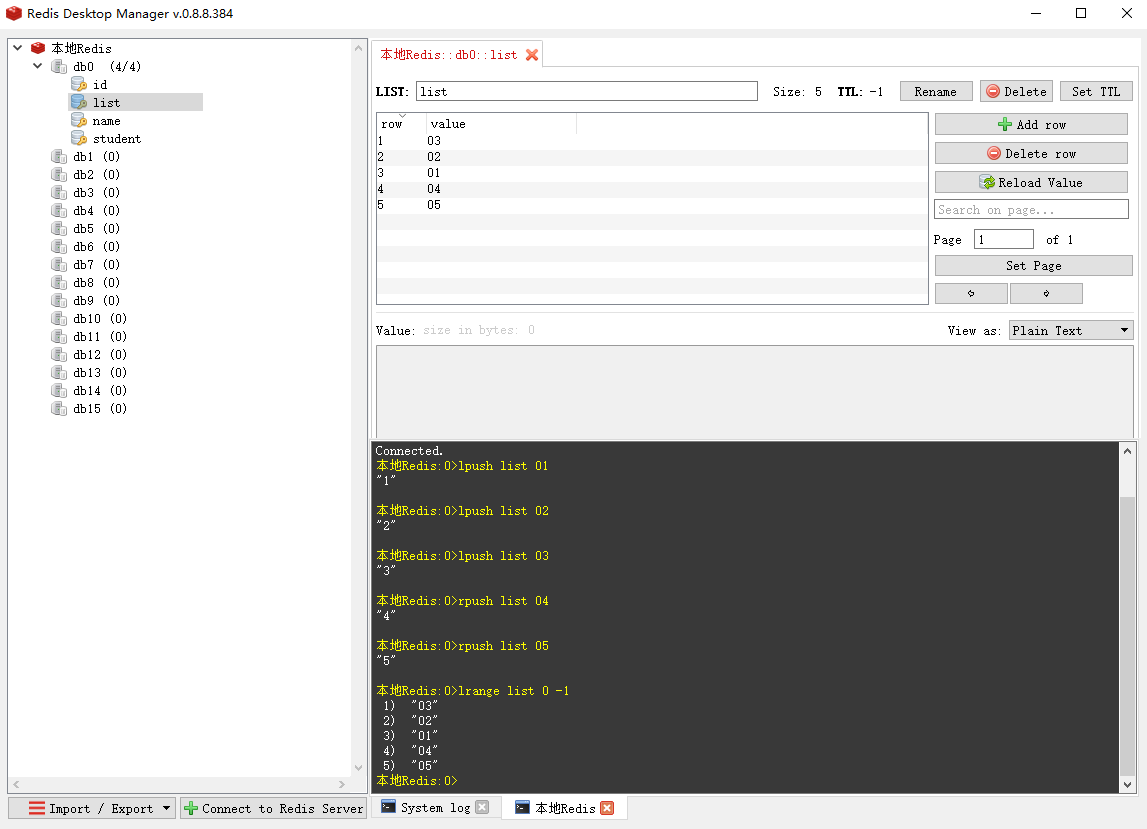
Task: Click the db12 database icon
Action: (59, 355)
